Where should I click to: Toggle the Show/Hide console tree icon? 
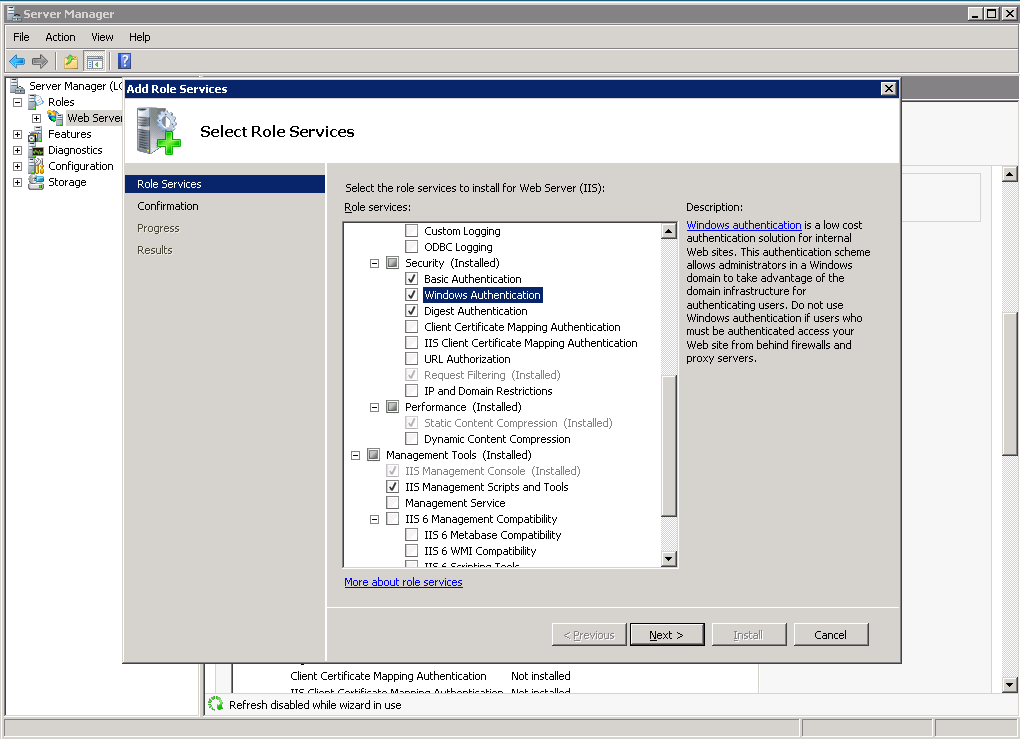[94, 62]
